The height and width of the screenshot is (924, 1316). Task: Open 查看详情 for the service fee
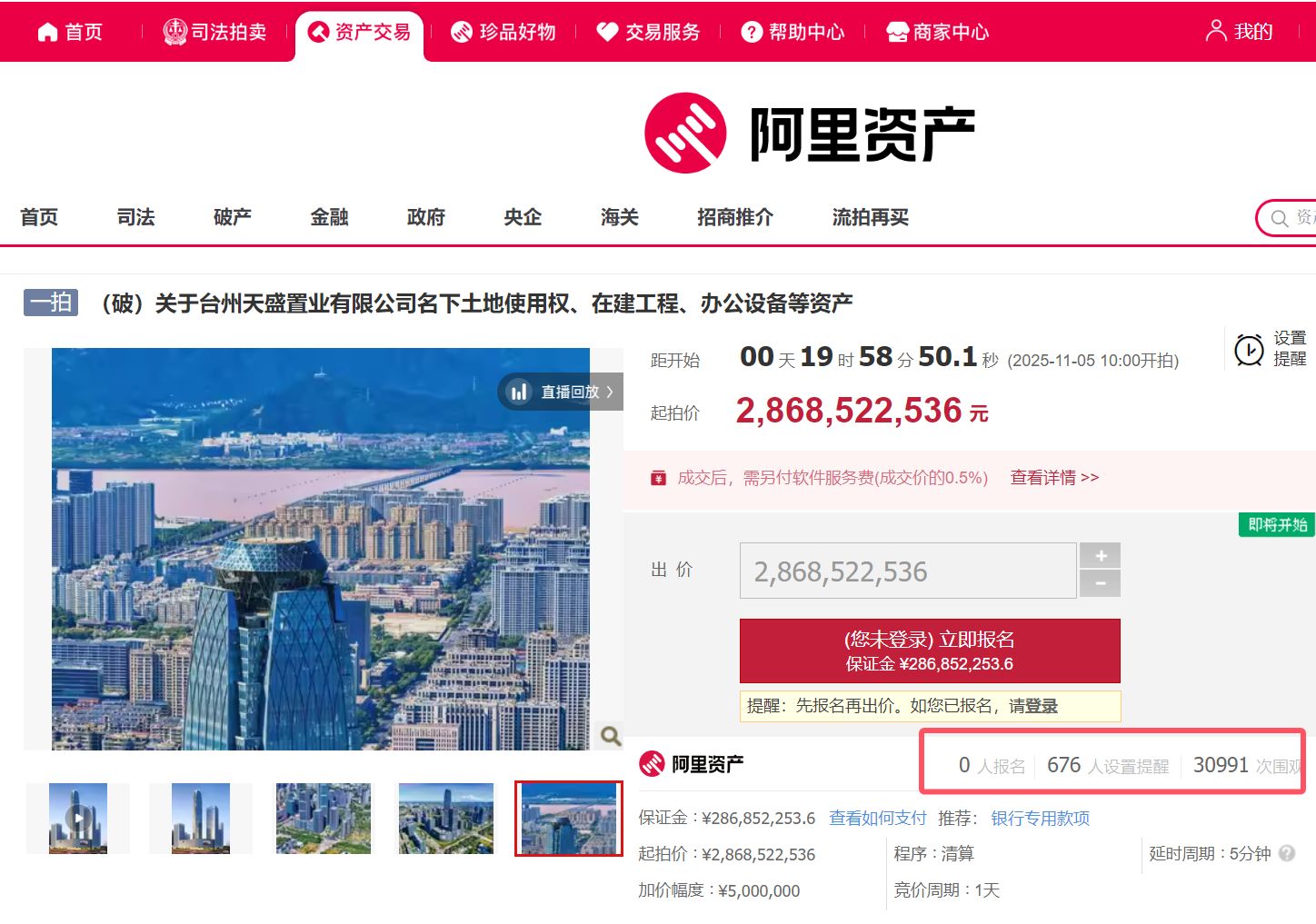coord(1054,478)
